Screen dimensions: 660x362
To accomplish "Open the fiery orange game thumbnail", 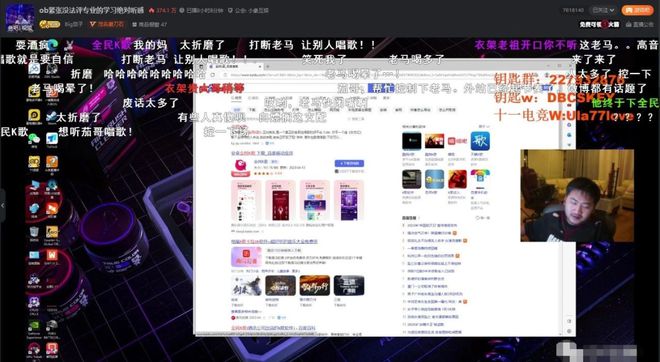I will (x=314, y=286).
